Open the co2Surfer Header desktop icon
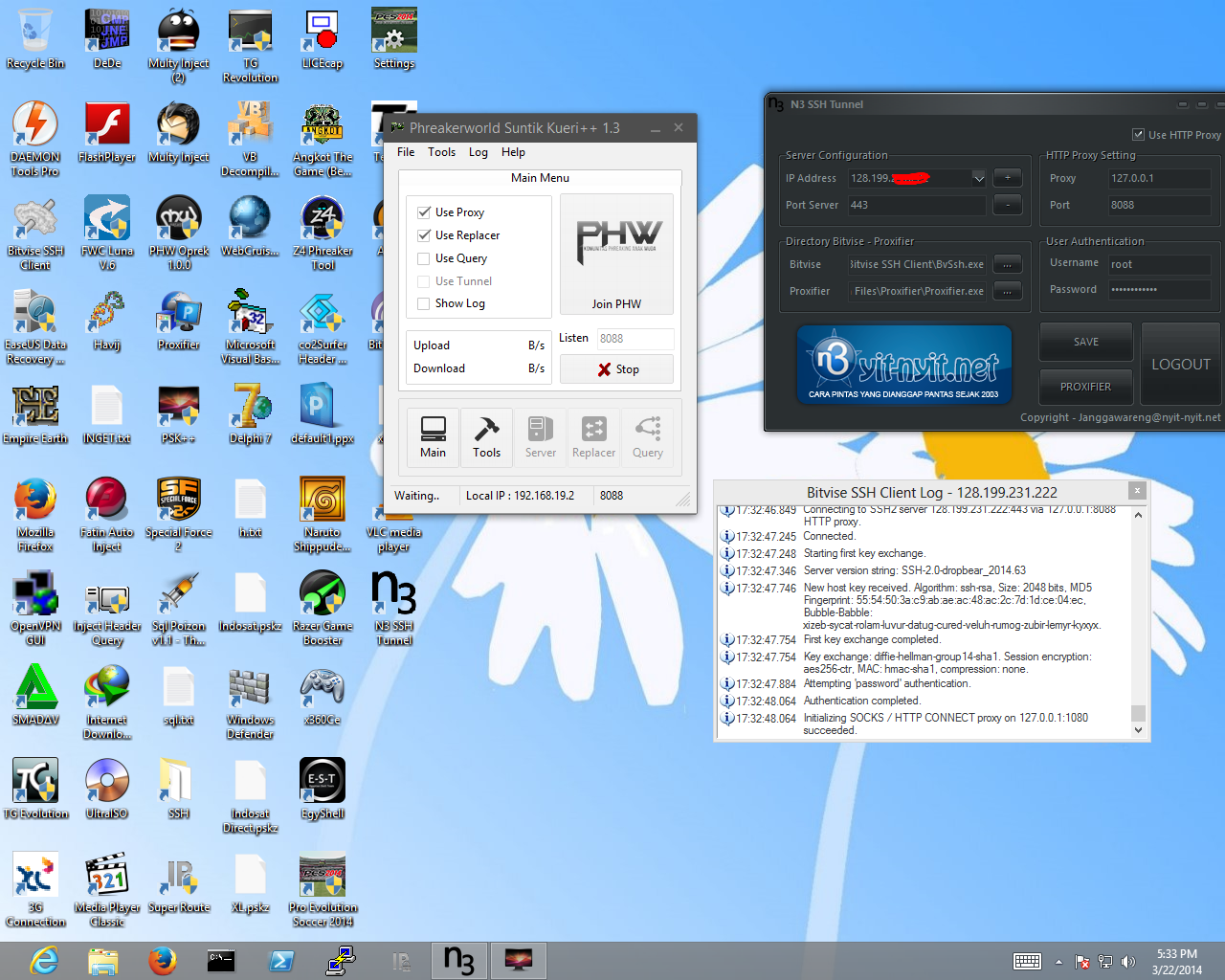The width and height of the screenshot is (1225, 980). [323, 326]
